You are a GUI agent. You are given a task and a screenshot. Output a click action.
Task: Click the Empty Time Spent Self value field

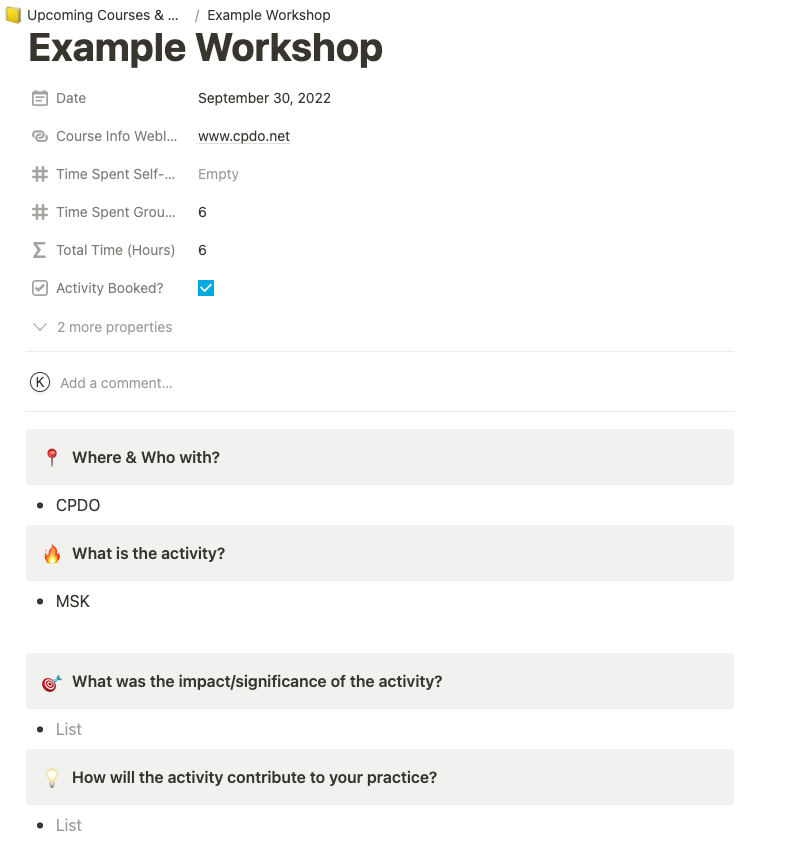point(218,174)
